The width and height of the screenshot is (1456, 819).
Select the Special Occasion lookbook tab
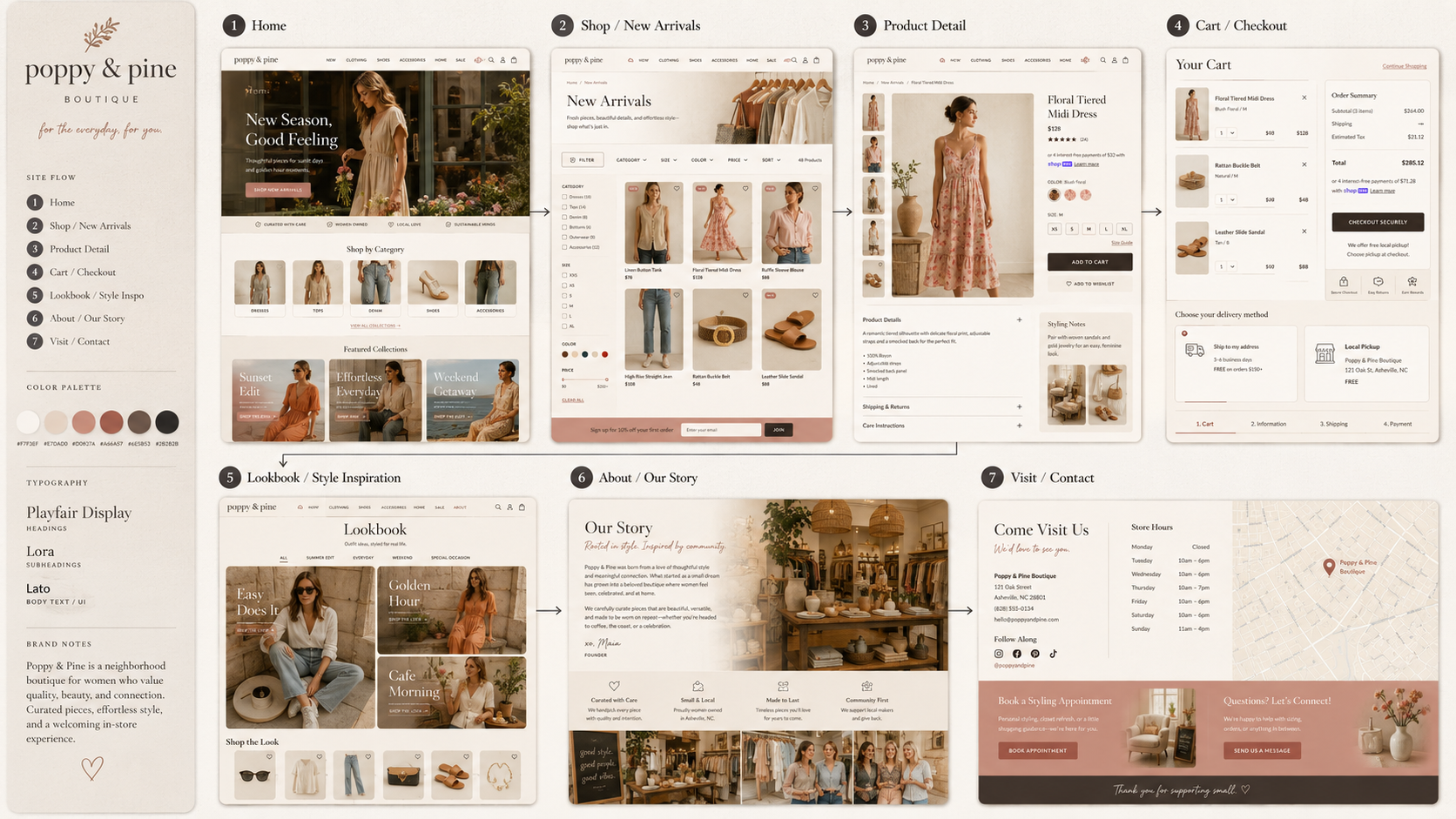[450, 557]
